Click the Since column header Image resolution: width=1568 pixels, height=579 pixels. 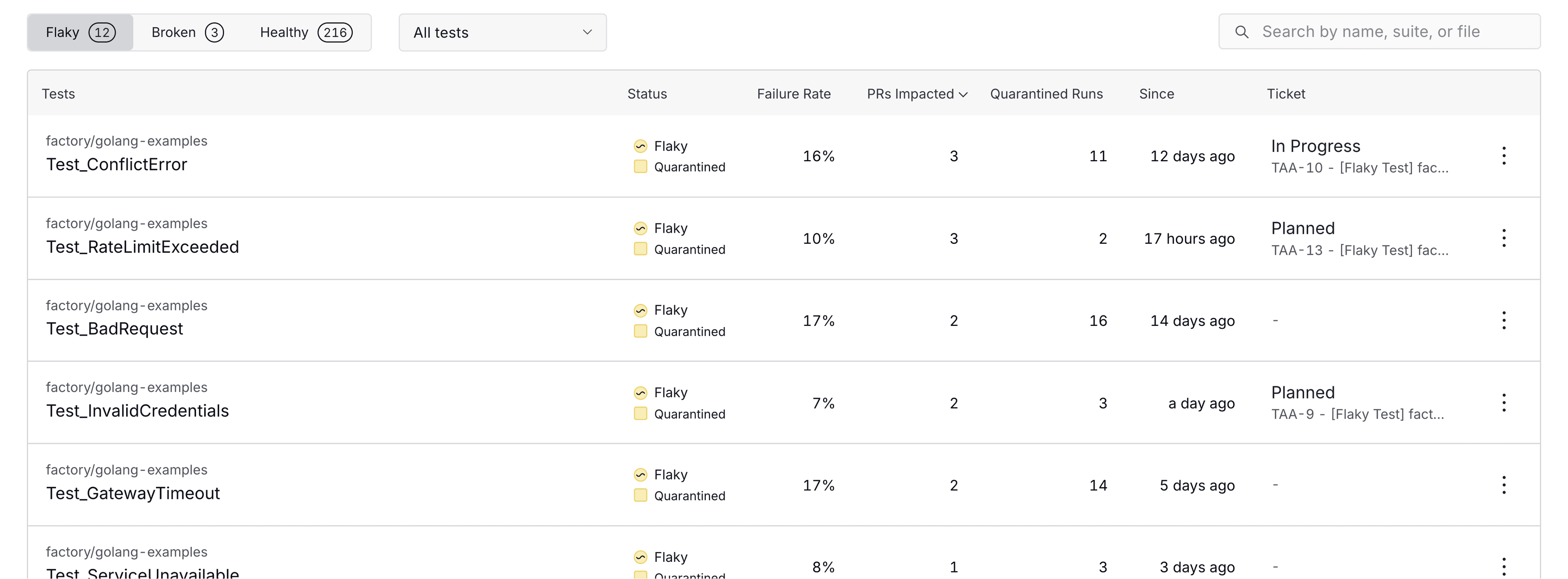pos(1156,94)
